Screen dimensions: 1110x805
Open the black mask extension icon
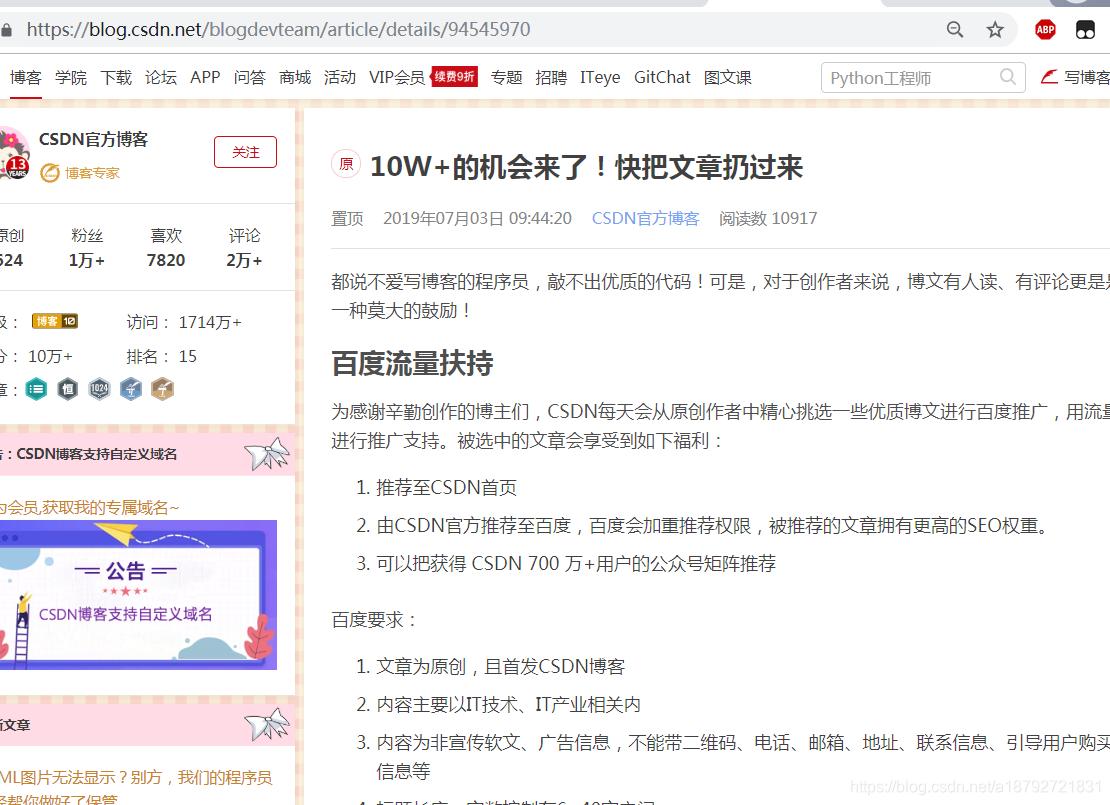1085,30
